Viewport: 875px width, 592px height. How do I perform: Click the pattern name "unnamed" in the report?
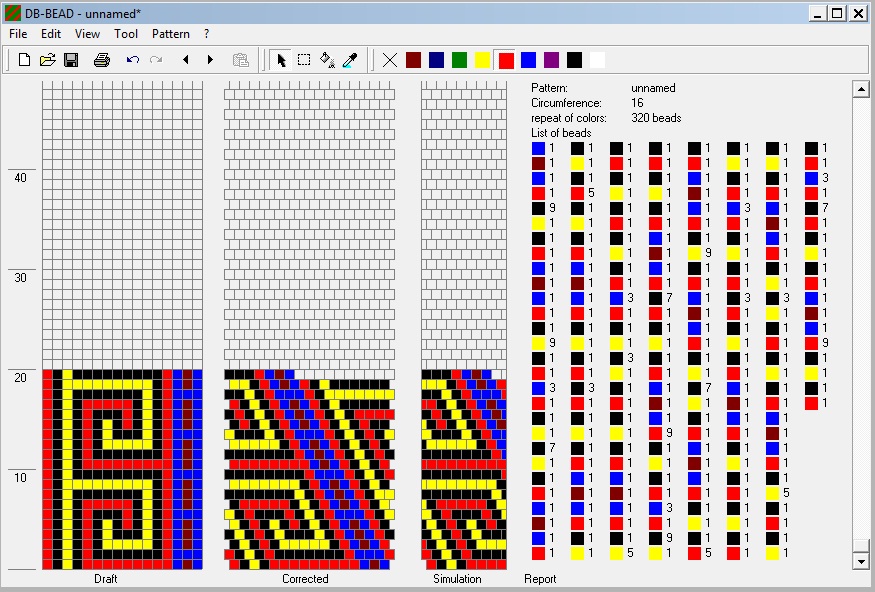click(653, 88)
